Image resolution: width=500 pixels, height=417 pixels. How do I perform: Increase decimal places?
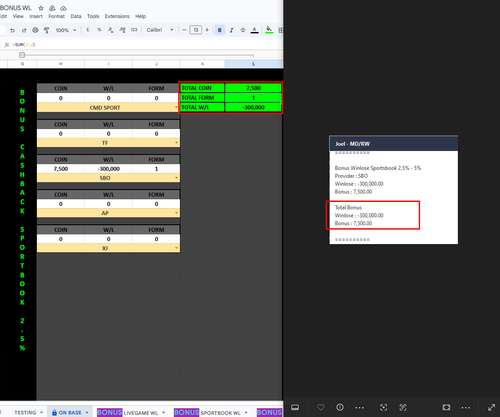point(122,30)
